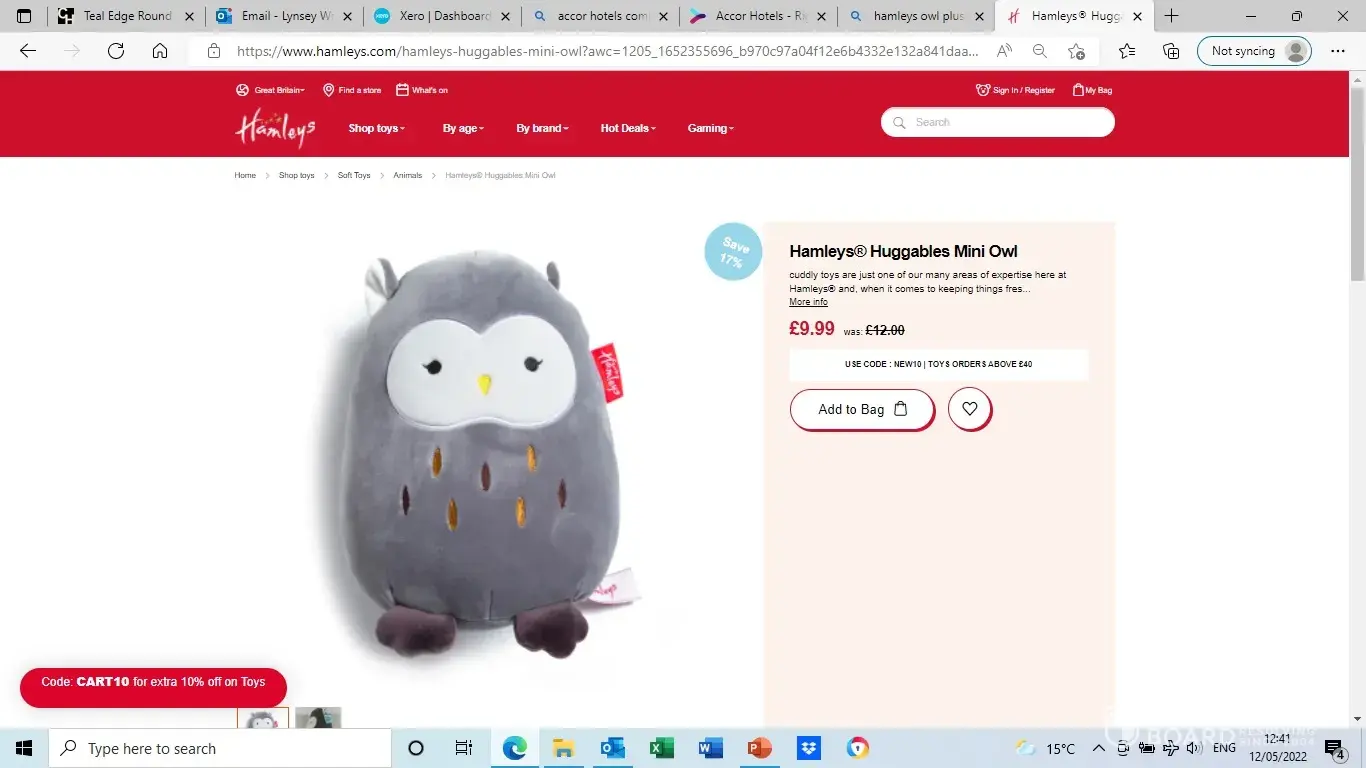Open the Windows Start menu
This screenshot has width=1366, height=768.
point(24,748)
